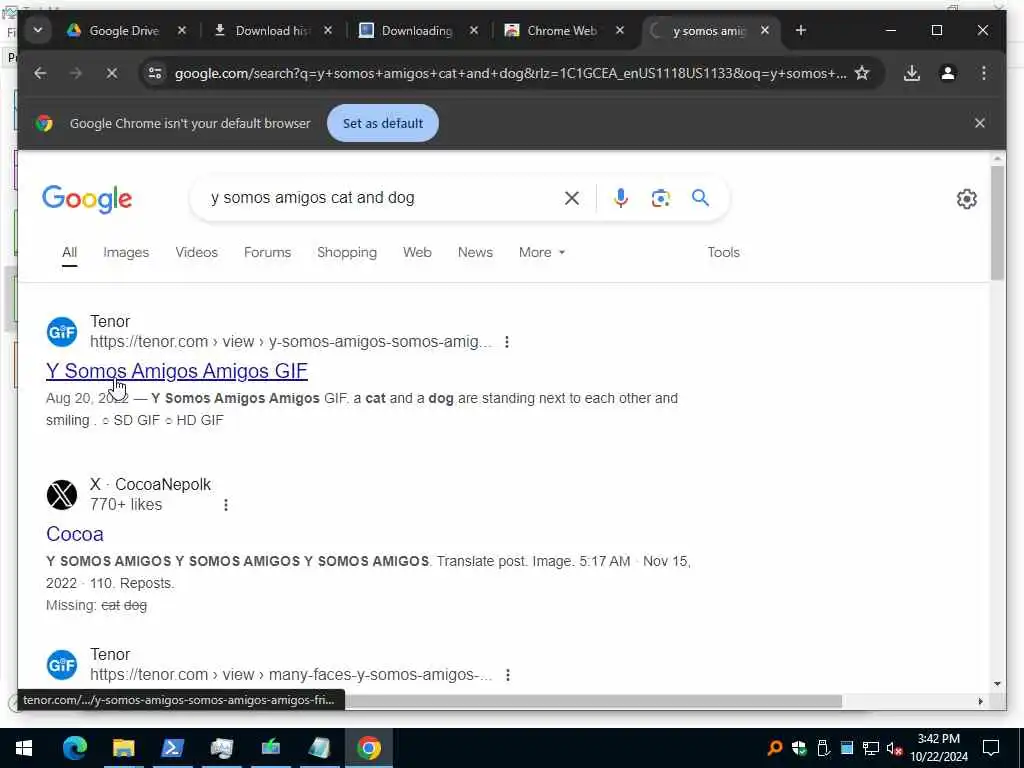Viewport: 1024px width, 768px height.
Task: Switch to Web results
Action: (417, 253)
